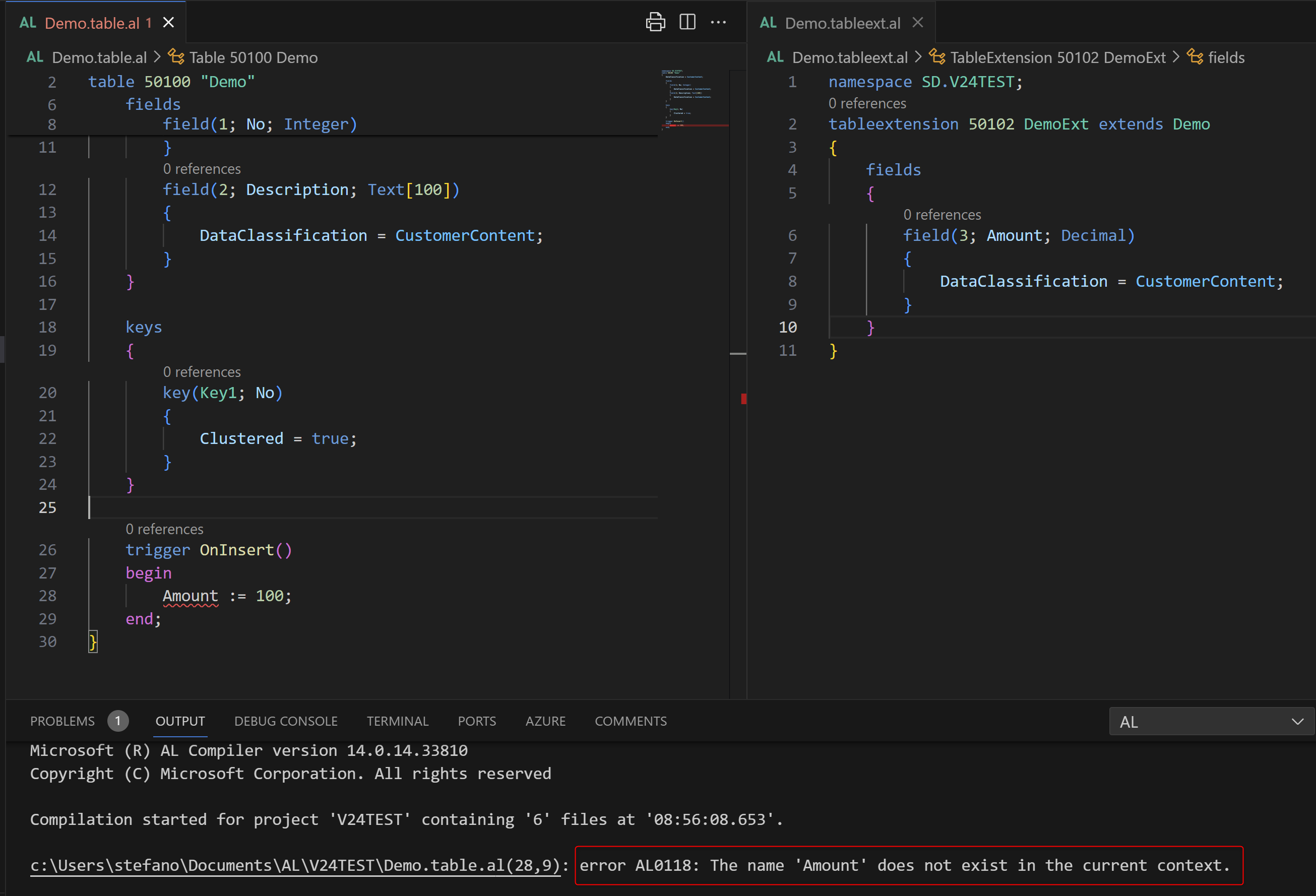Click the red error marker in scrollbar
Image resolution: width=1316 pixels, height=896 pixels.
click(743, 399)
